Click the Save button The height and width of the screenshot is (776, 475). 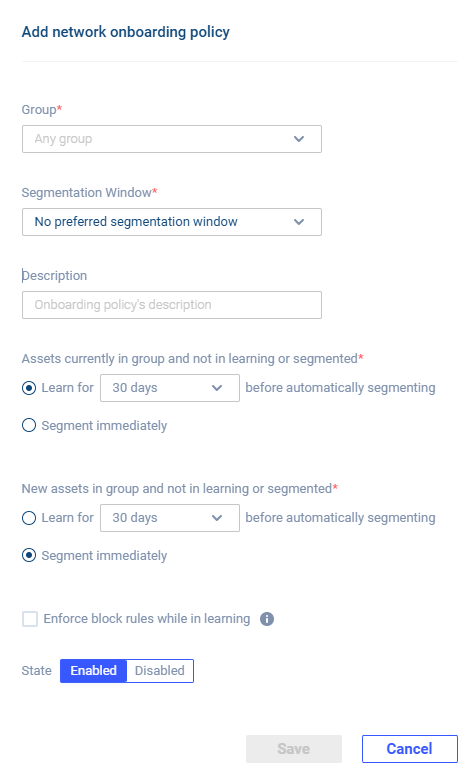294,749
